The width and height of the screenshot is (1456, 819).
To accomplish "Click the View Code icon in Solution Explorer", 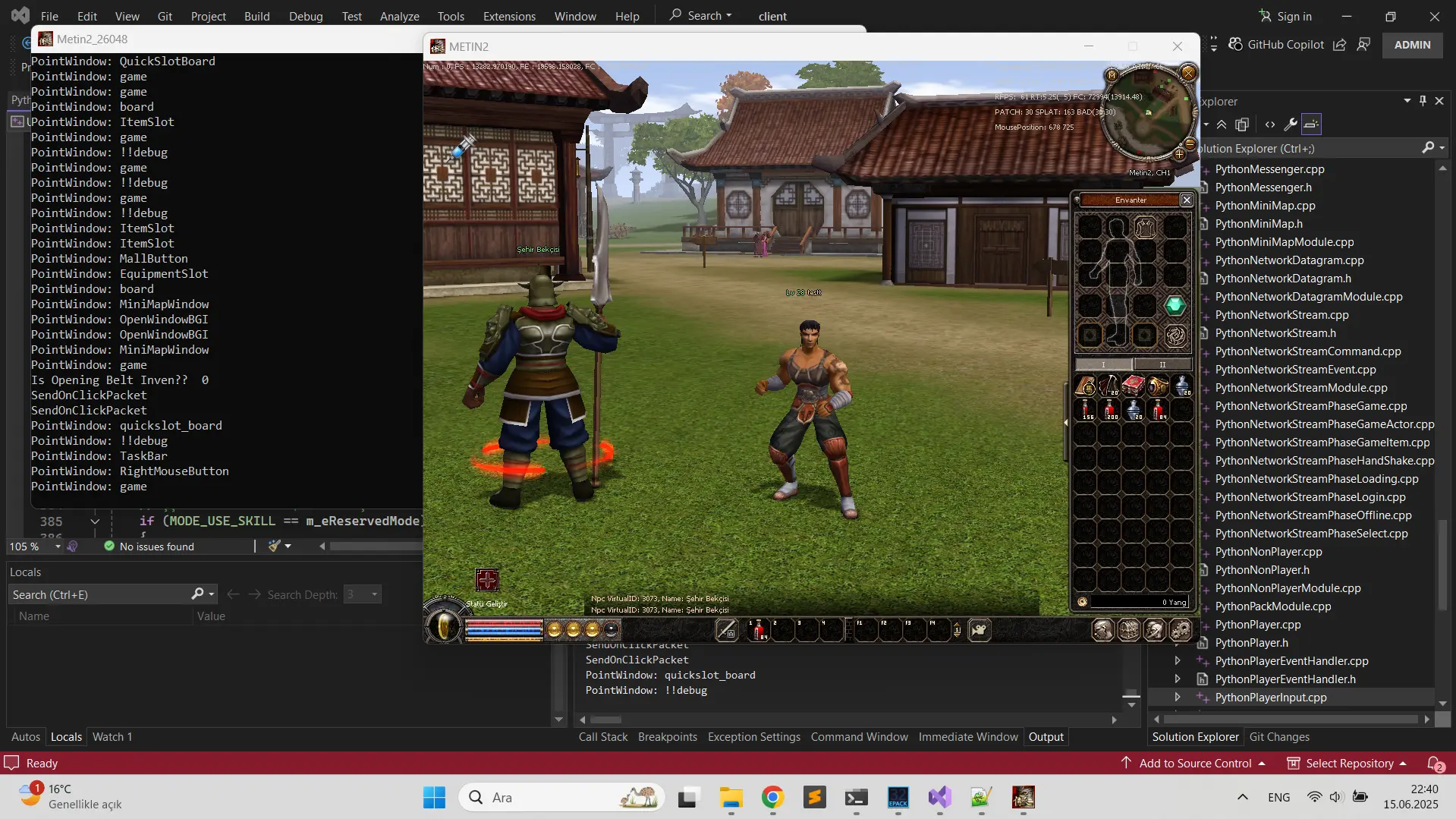I will pos(1269,124).
